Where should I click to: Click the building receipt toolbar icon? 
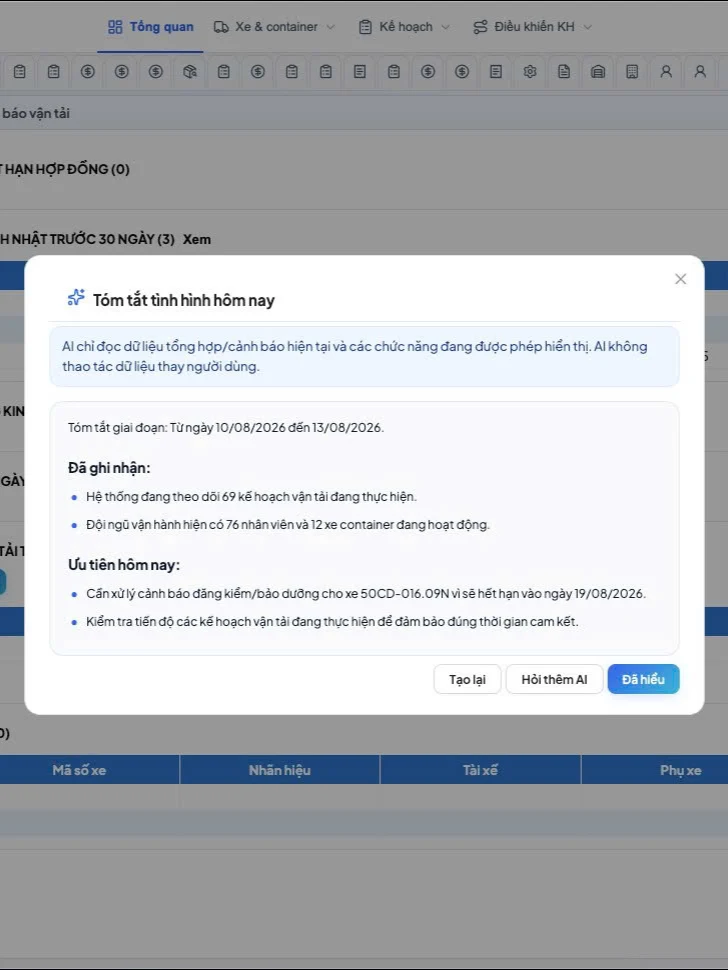click(632, 72)
